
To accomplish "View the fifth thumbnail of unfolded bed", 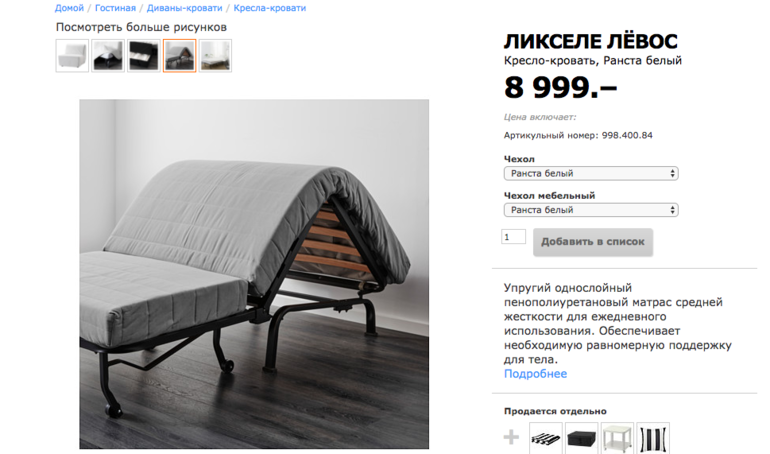I will (216, 55).
